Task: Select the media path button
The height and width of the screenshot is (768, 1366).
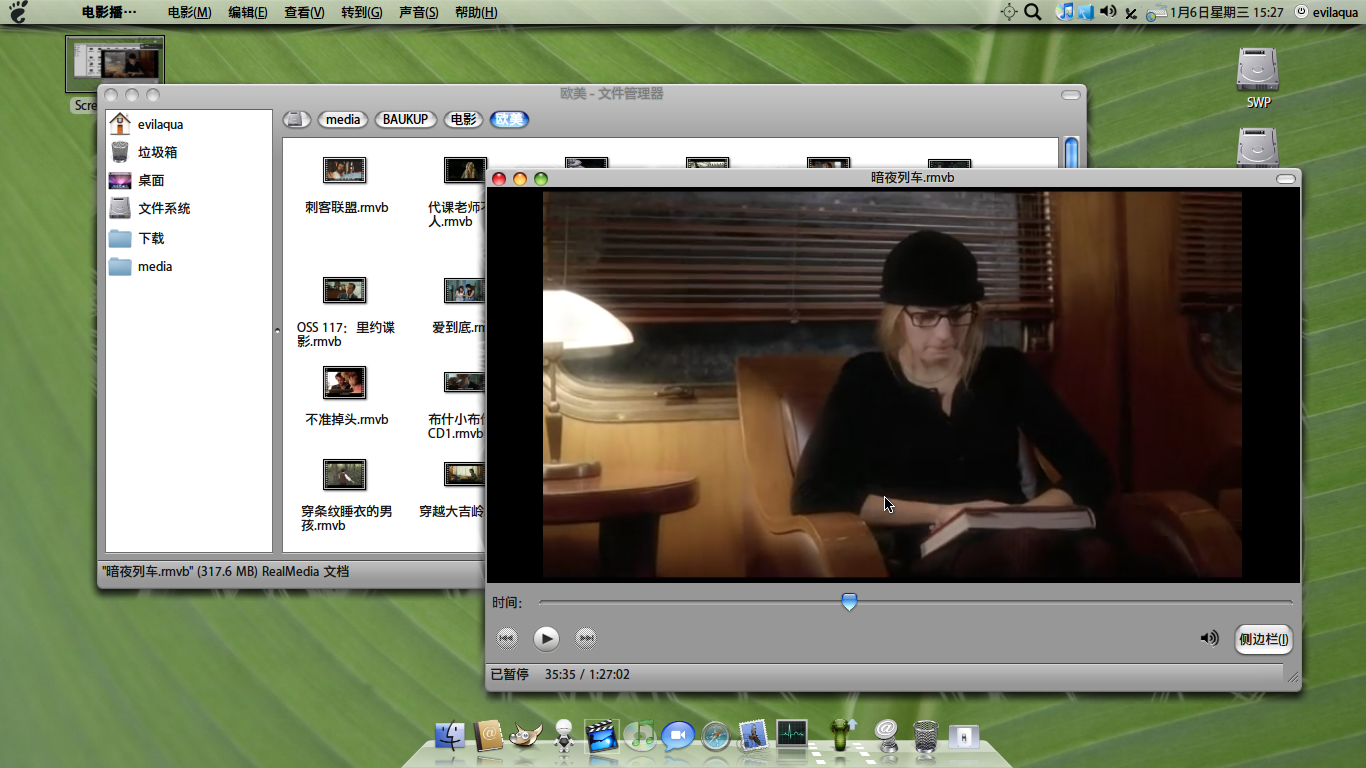Action: coord(343,119)
